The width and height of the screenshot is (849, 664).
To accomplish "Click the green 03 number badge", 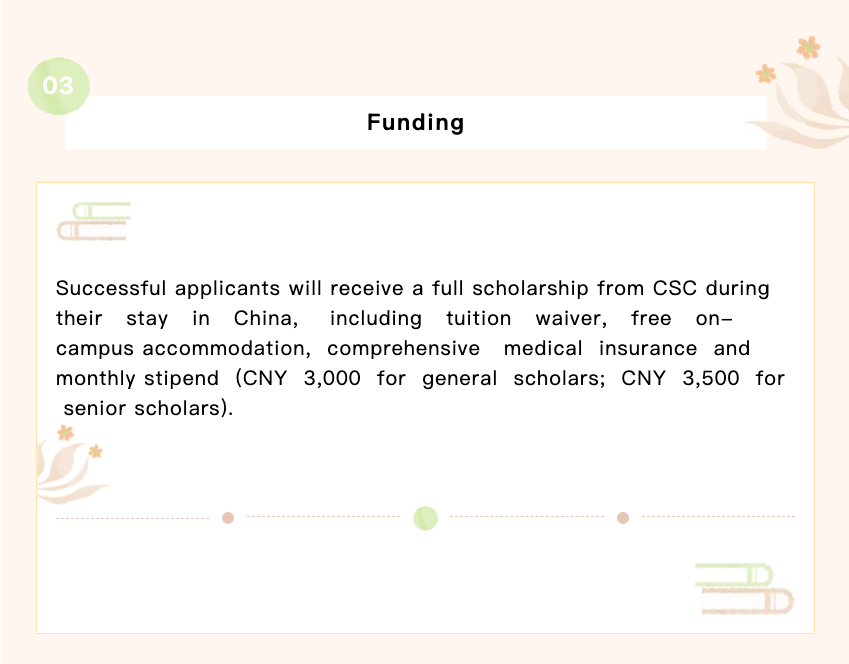I will 59,86.
